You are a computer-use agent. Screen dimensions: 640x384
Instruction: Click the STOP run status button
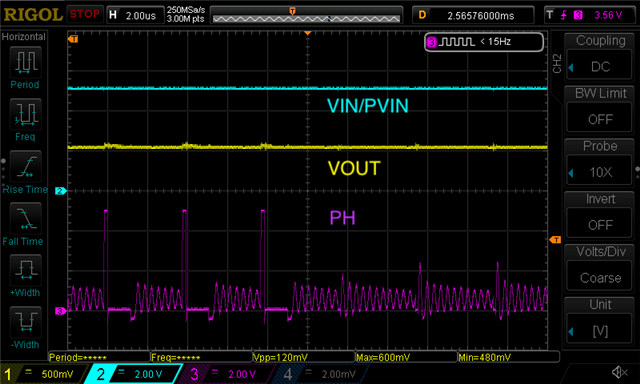click(x=84, y=14)
